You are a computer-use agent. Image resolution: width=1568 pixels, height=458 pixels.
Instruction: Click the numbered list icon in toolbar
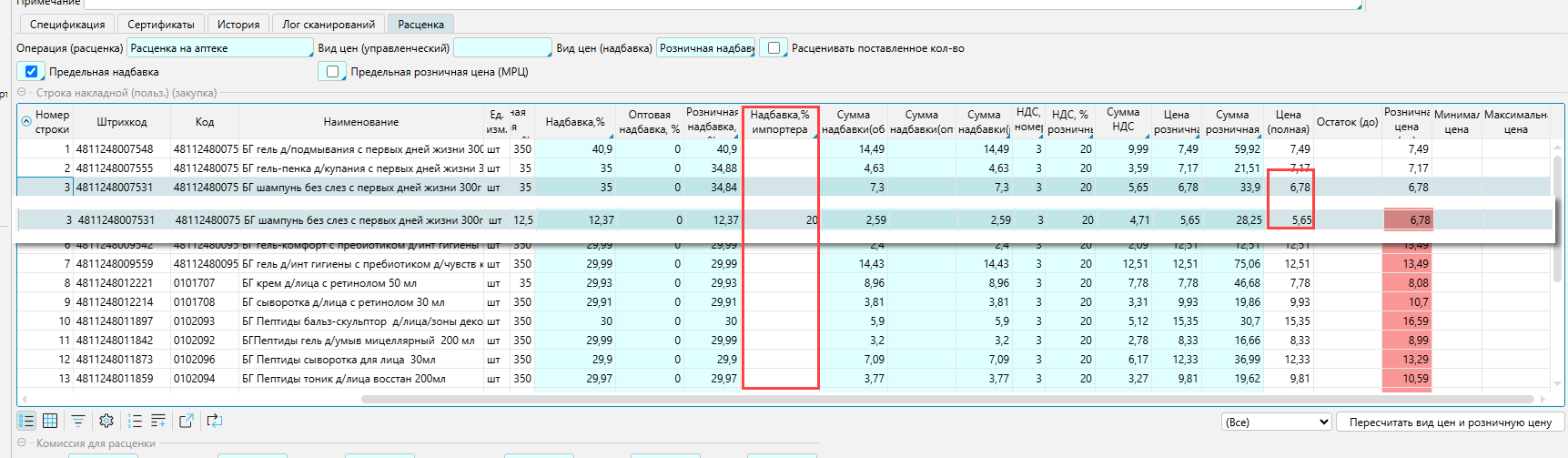coord(135,421)
